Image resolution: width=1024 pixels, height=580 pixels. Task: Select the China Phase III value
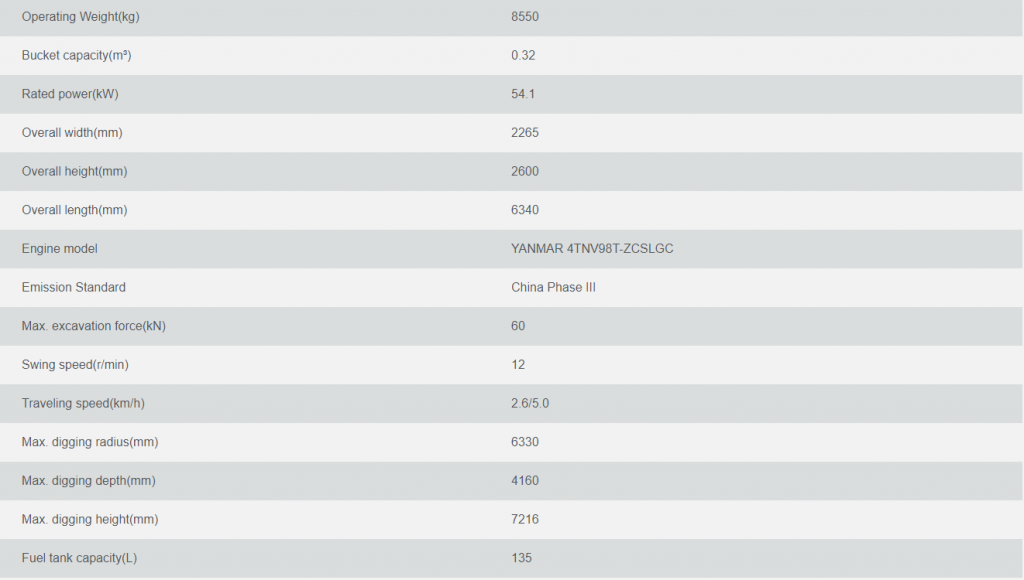tap(553, 287)
